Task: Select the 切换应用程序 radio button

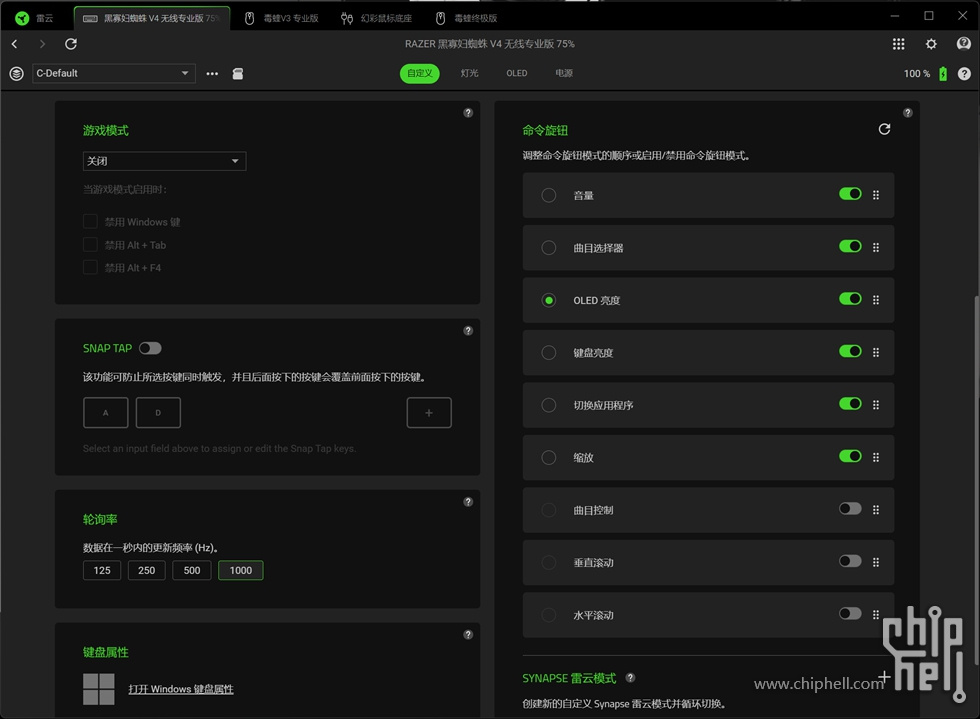Action: point(549,405)
